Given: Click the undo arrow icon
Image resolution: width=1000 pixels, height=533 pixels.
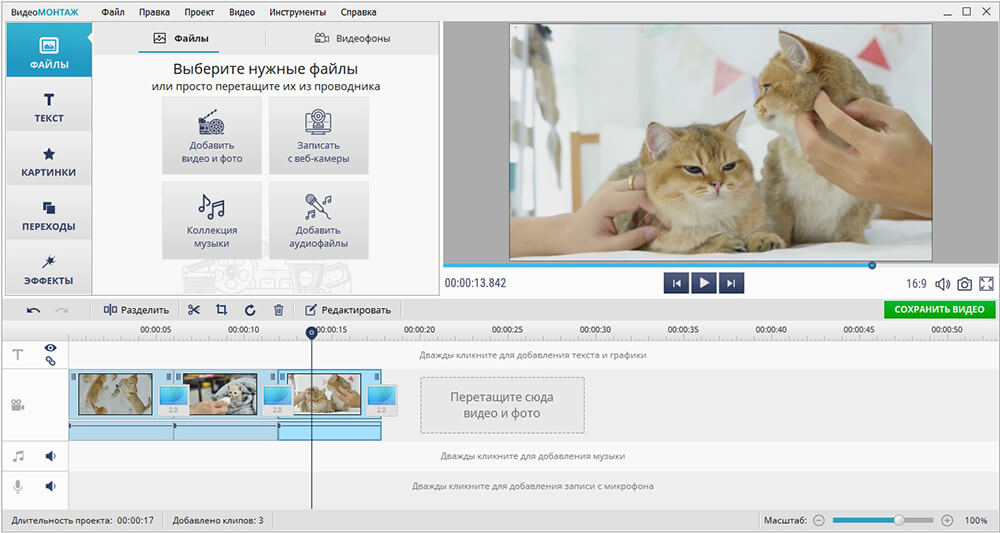Looking at the screenshot, I should pyautogui.click(x=34, y=310).
